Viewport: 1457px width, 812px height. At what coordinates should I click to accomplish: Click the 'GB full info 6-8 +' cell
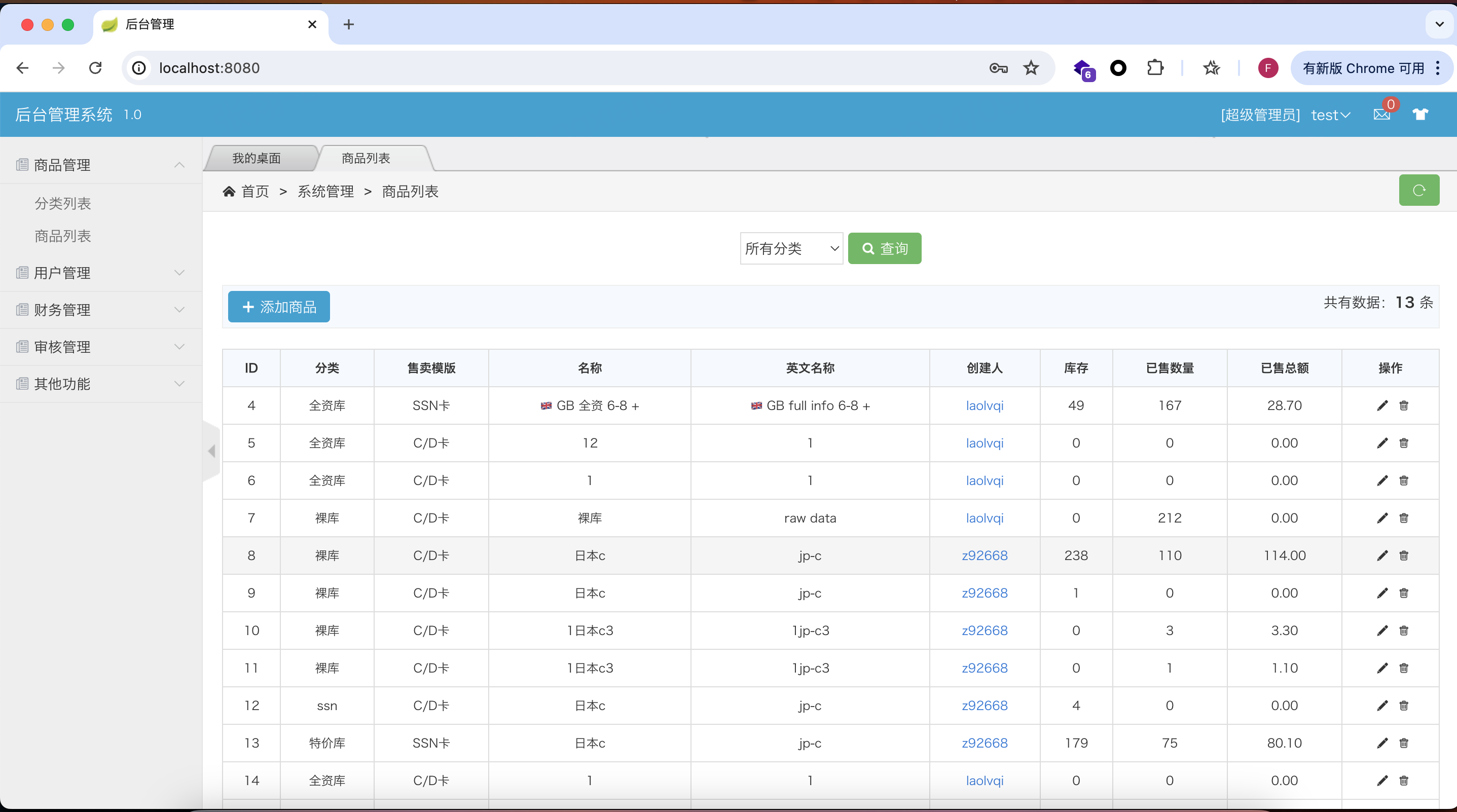(x=810, y=405)
